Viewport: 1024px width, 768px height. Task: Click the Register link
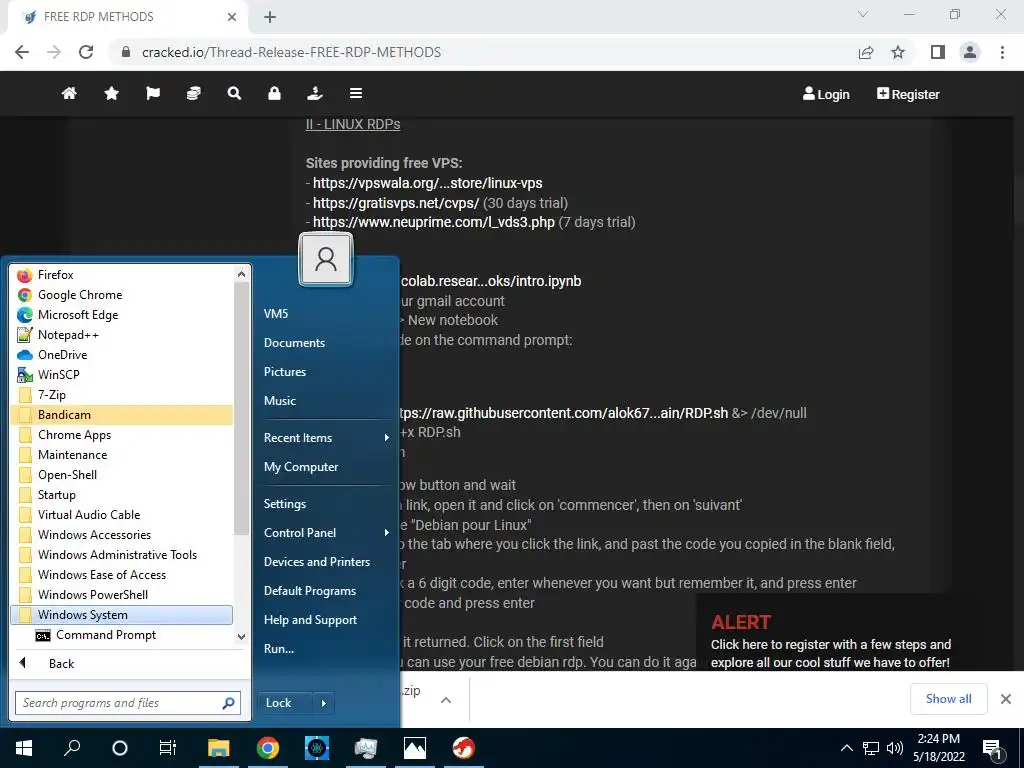click(908, 94)
